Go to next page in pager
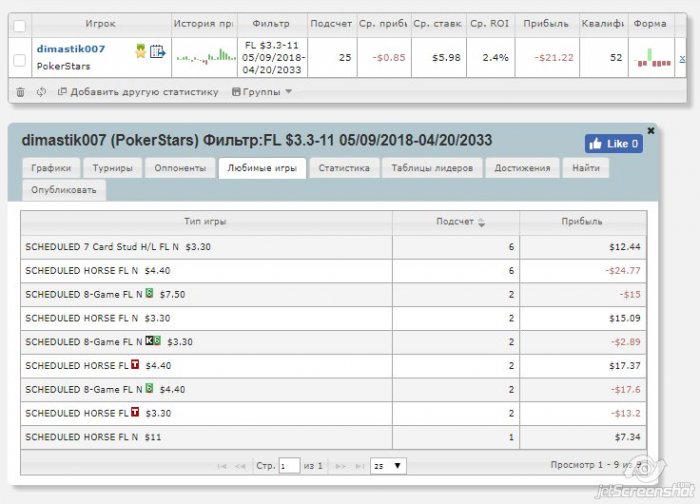Image resolution: width=700 pixels, height=504 pixels. click(x=340, y=466)
